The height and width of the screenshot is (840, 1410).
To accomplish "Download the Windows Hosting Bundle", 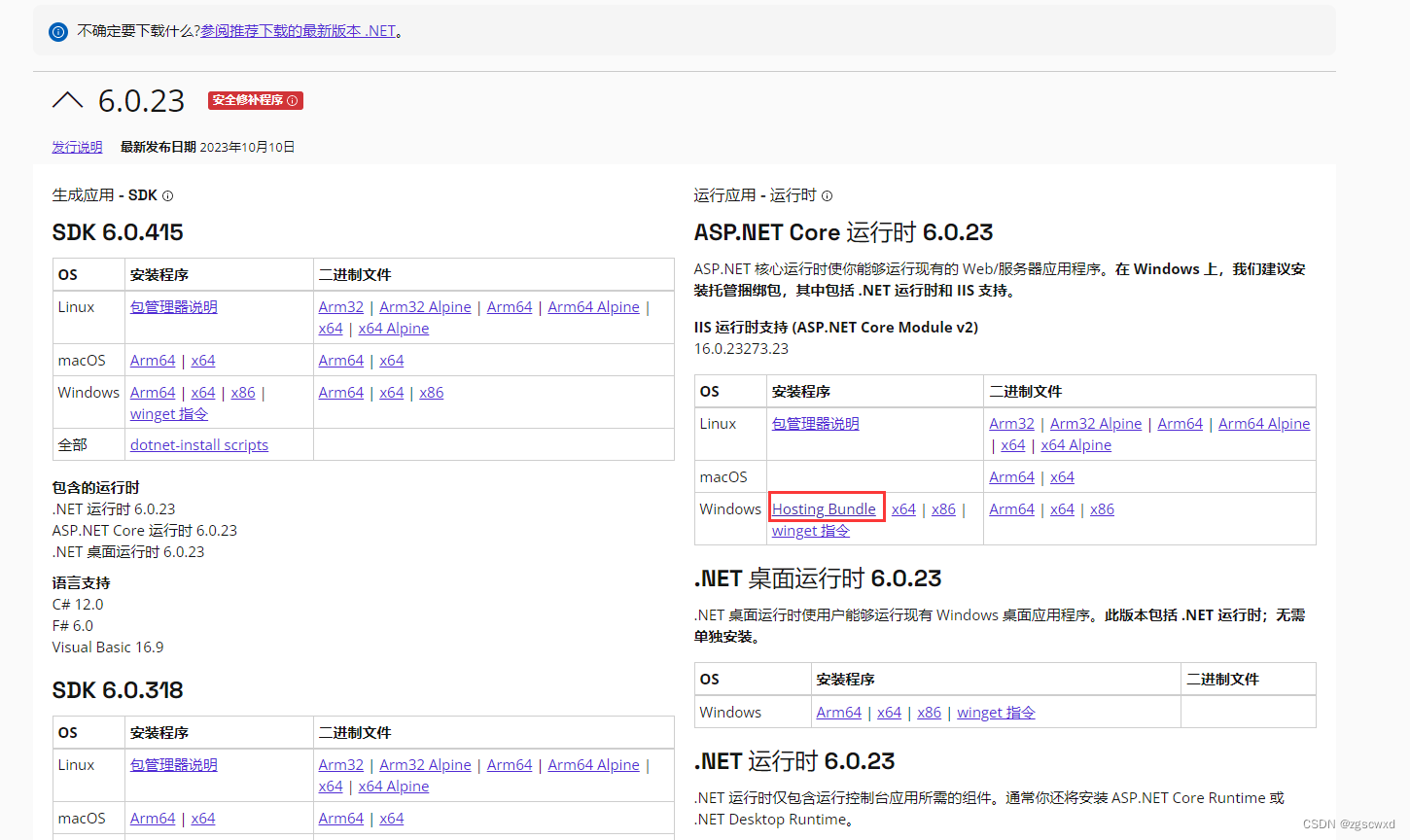I will (825, 508).
